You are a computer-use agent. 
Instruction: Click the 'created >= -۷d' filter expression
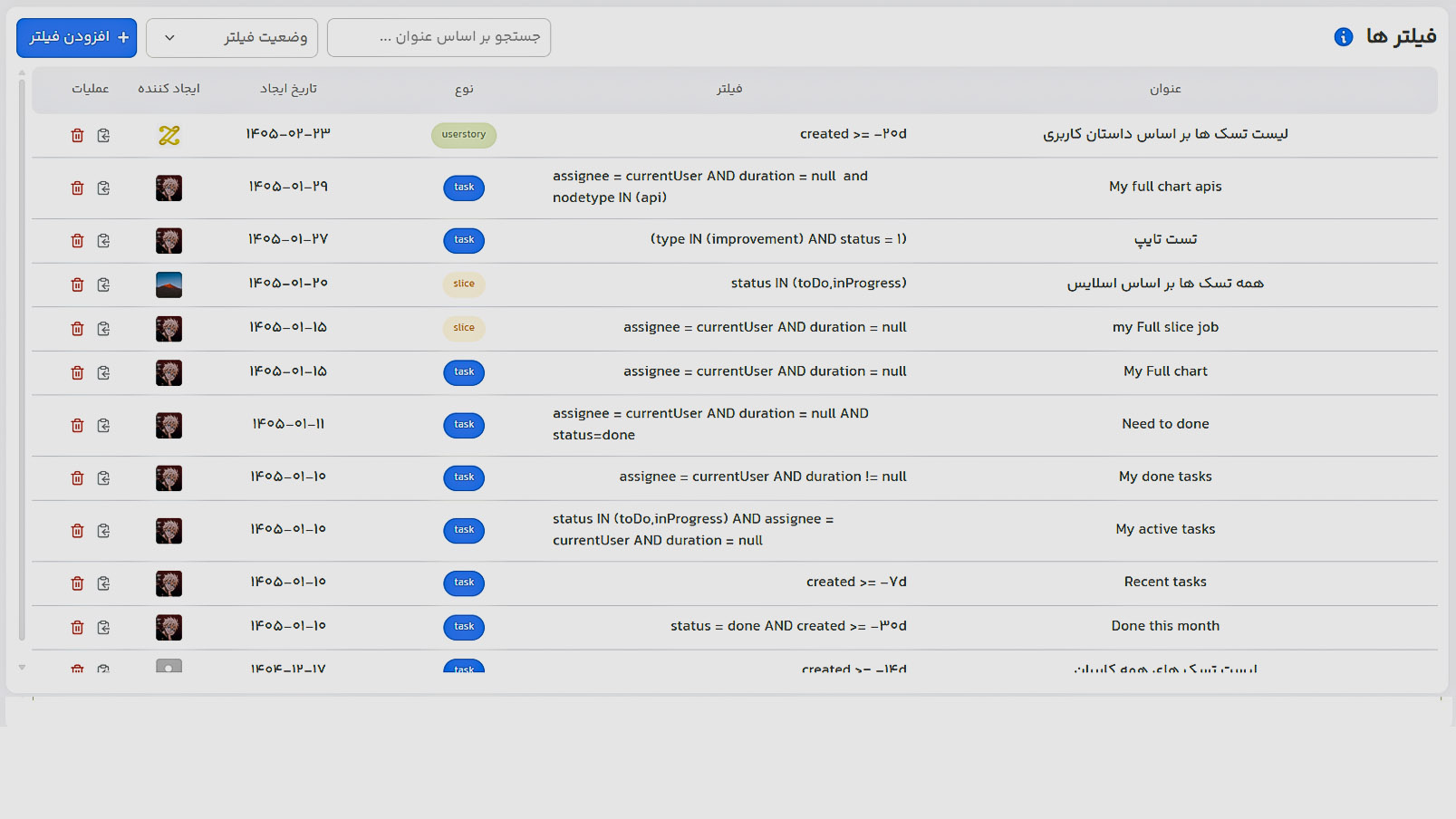(x=856, y=583)
